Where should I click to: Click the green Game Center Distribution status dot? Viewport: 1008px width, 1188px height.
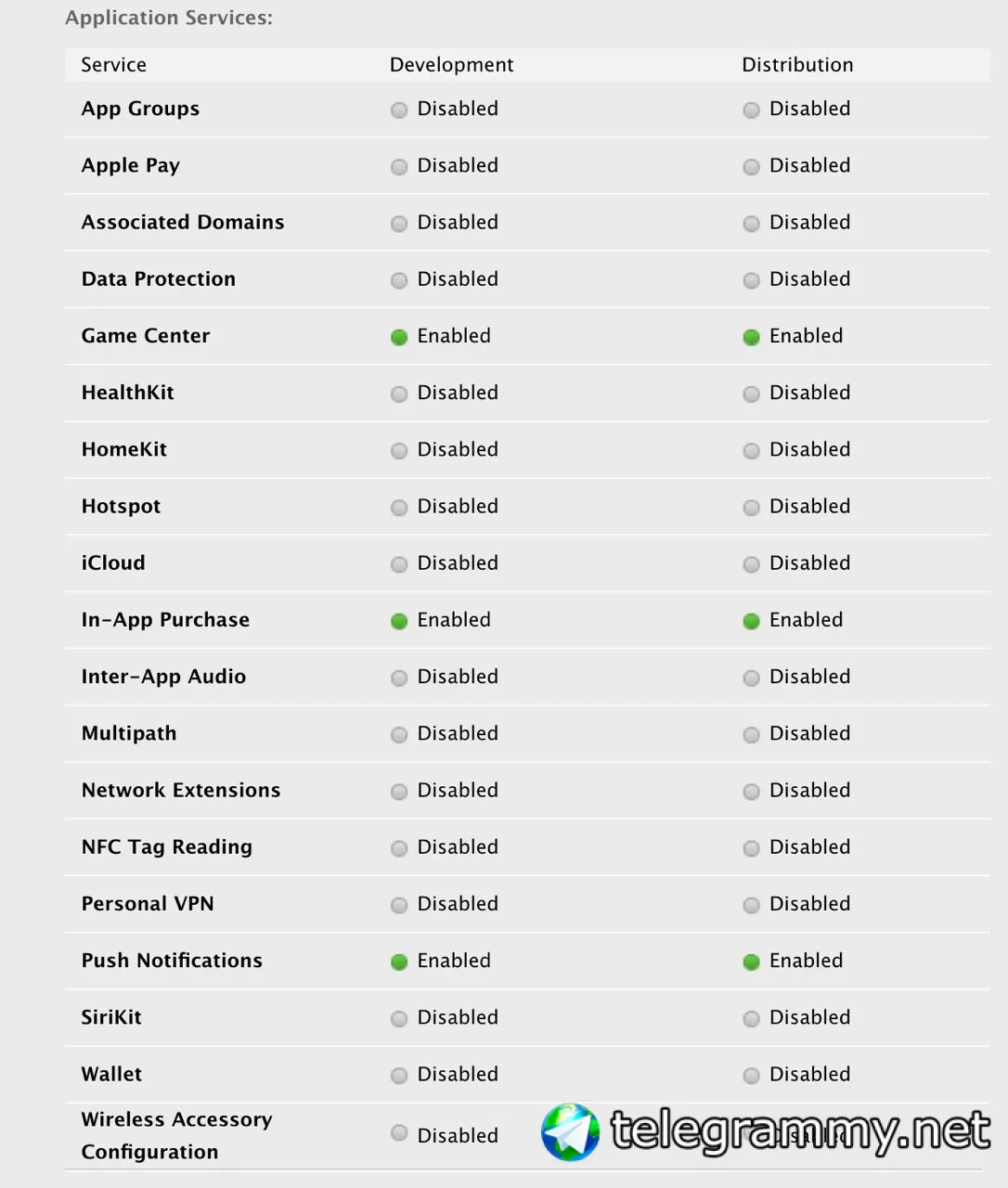click(752, 337)
